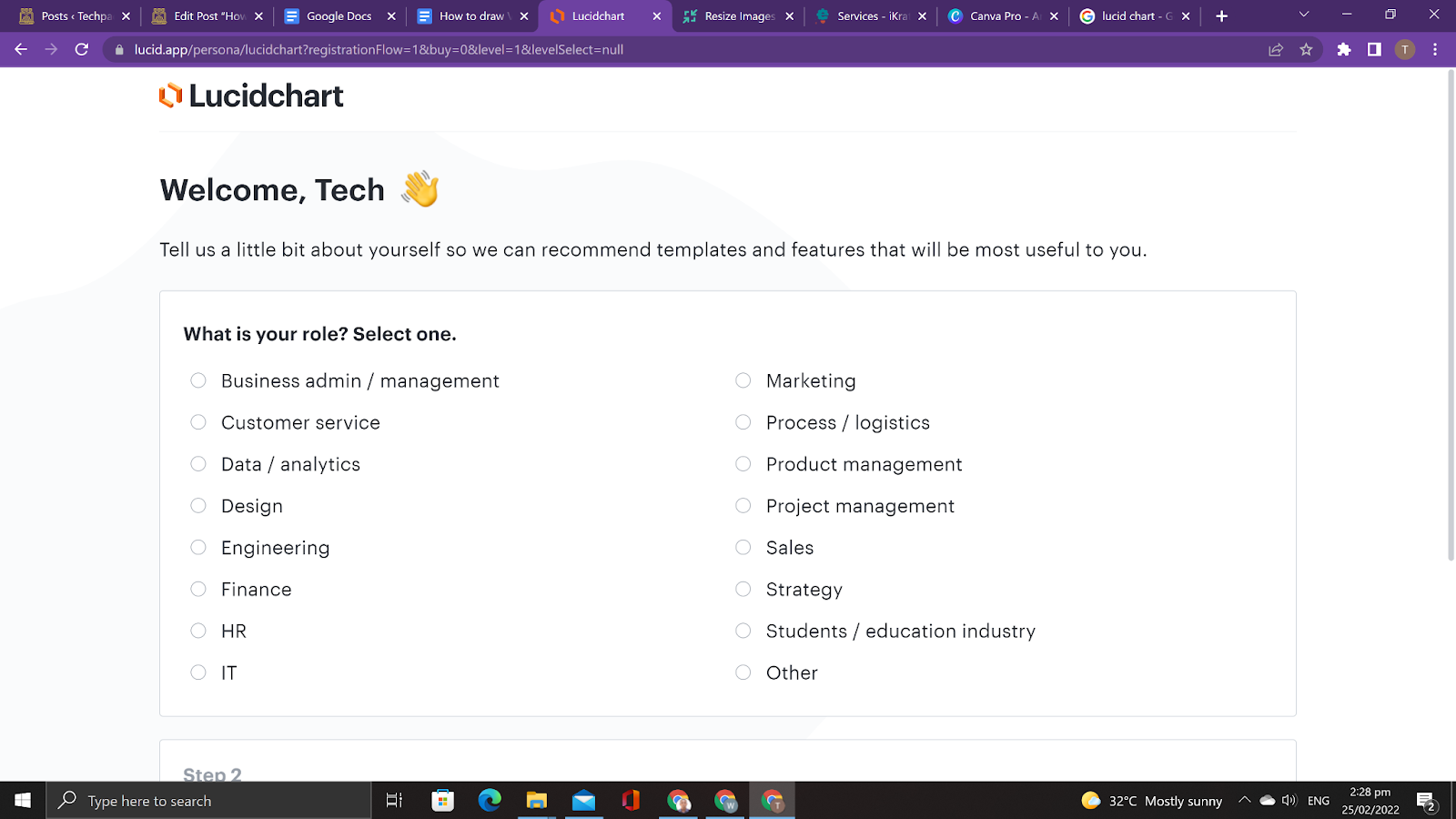Open the Mail app from the taskbar
1456x819 pixels.
coord(584,800)
